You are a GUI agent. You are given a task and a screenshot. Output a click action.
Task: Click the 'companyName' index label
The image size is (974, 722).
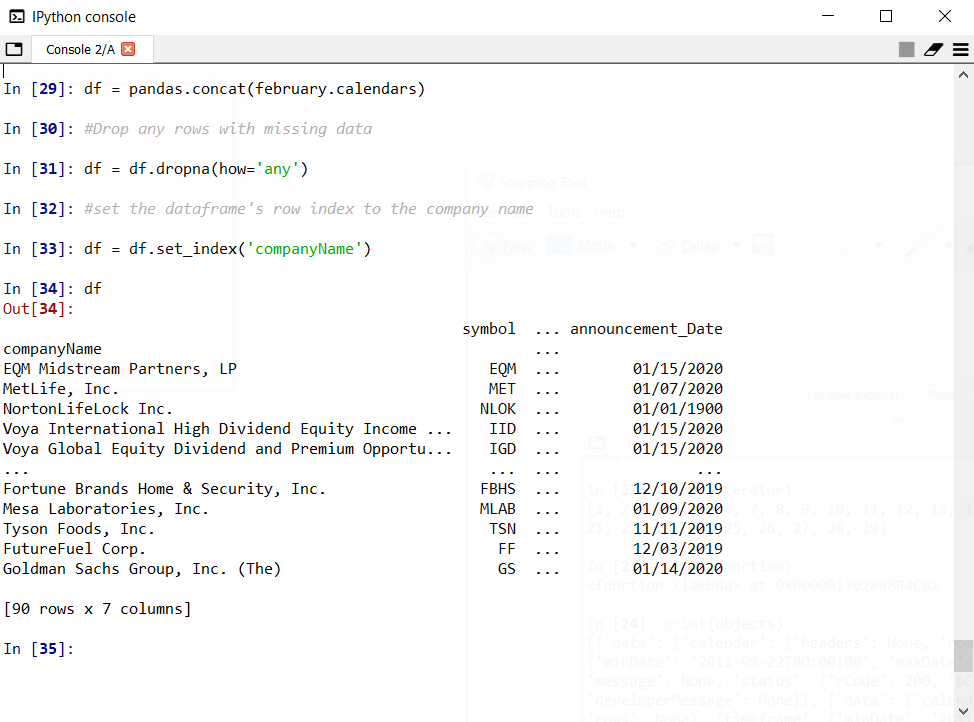point(52,349)
